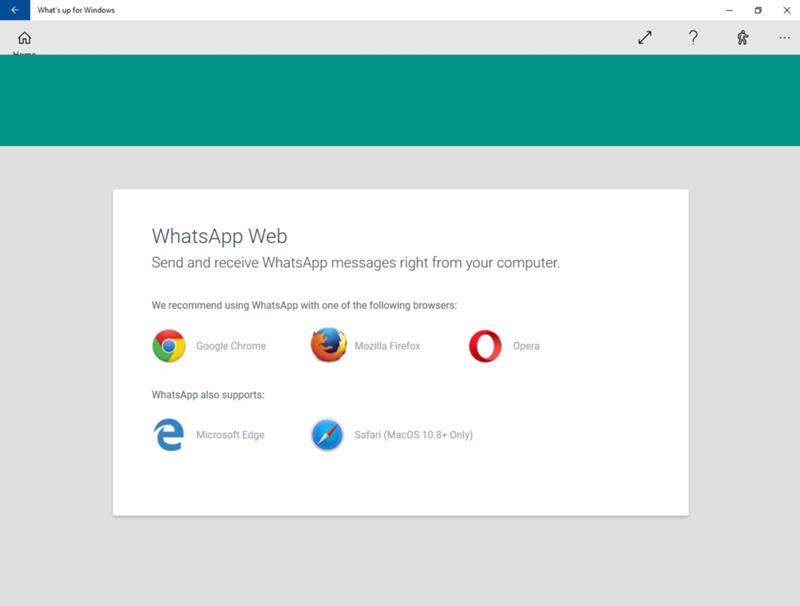This screenshot has height=606, width=800.
Task: Click the person figure icon in toolbar
Action: [742, 37]
